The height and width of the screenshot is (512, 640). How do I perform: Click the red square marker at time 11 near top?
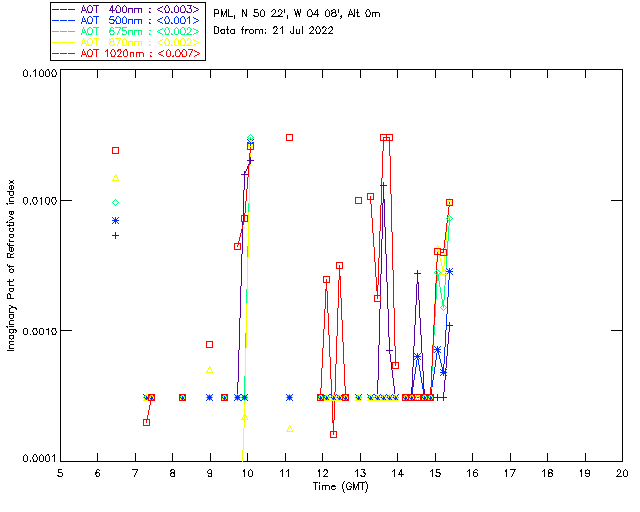289,138
